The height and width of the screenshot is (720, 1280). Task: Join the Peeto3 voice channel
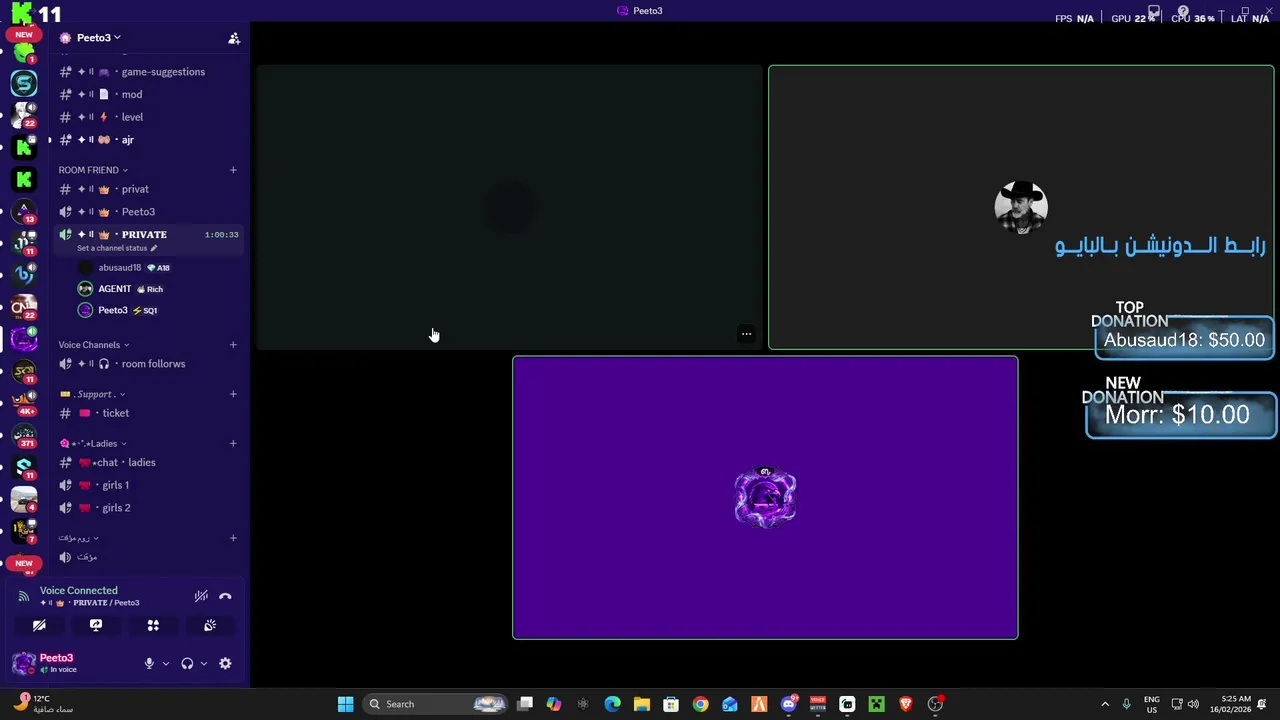click(x=149, y=212)
